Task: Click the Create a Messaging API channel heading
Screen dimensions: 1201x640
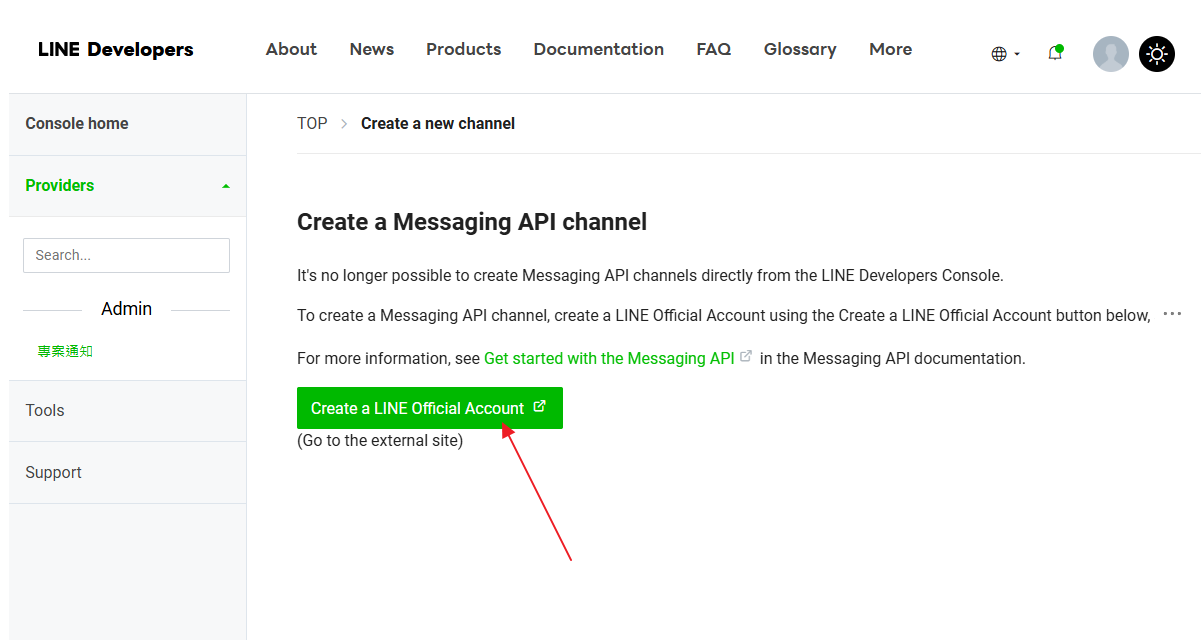Action: click(472, 222)
